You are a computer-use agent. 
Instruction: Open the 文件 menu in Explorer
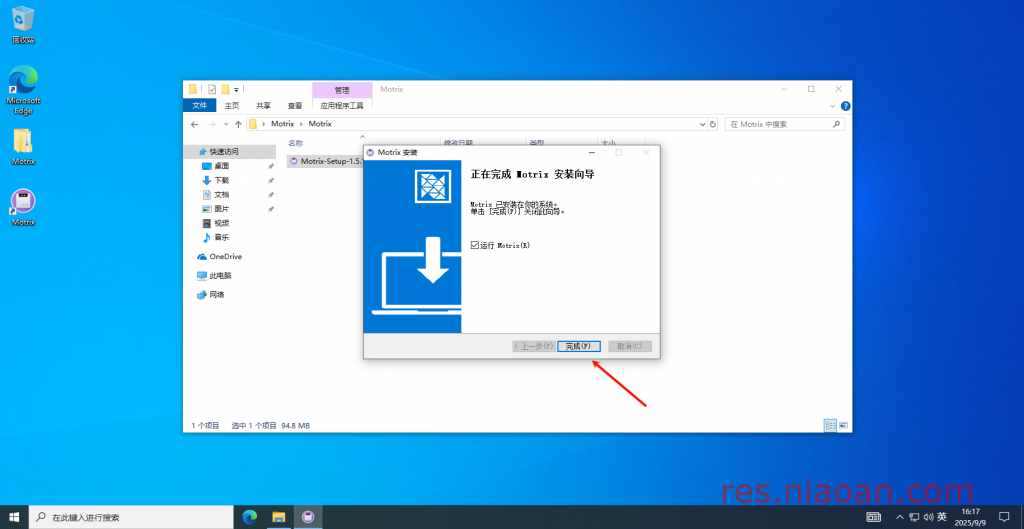(200, 105)
